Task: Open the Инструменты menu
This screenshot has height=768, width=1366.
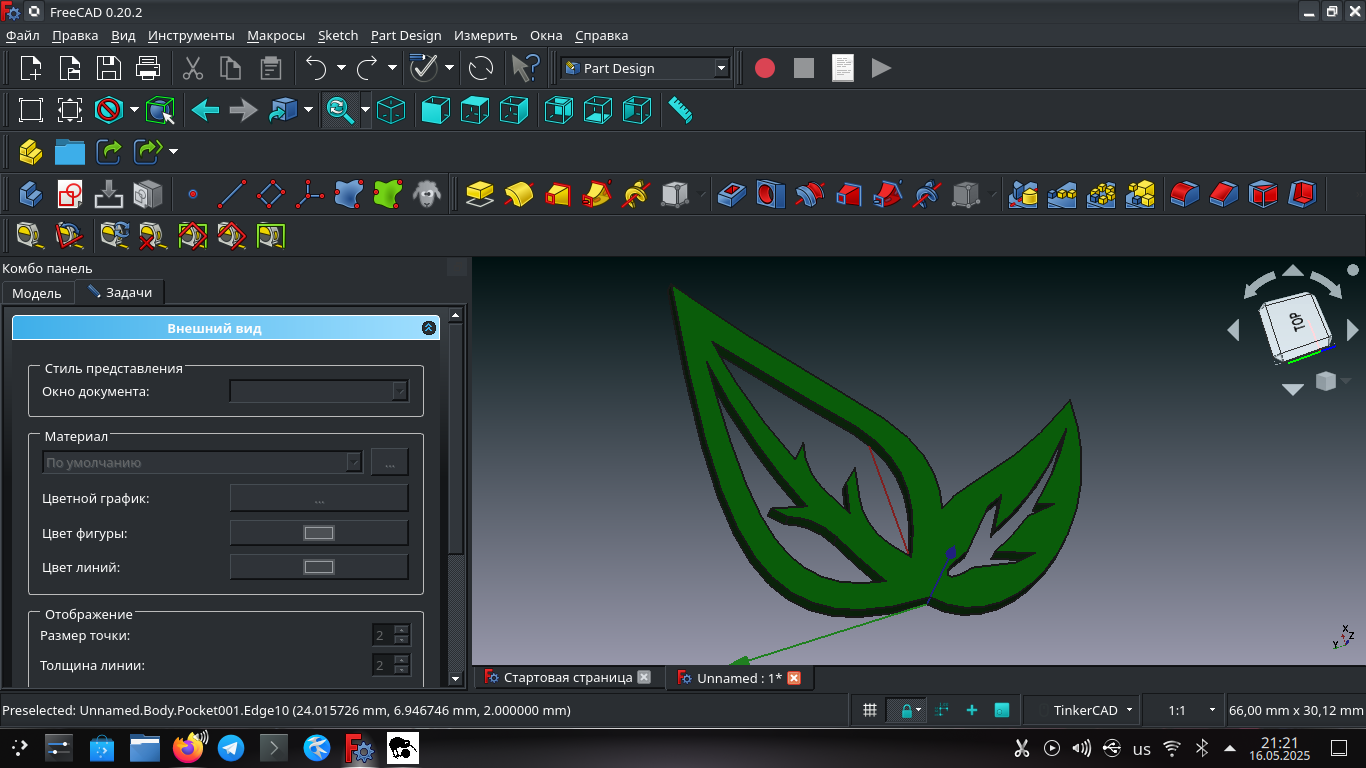Action: (x=191, y=35)
